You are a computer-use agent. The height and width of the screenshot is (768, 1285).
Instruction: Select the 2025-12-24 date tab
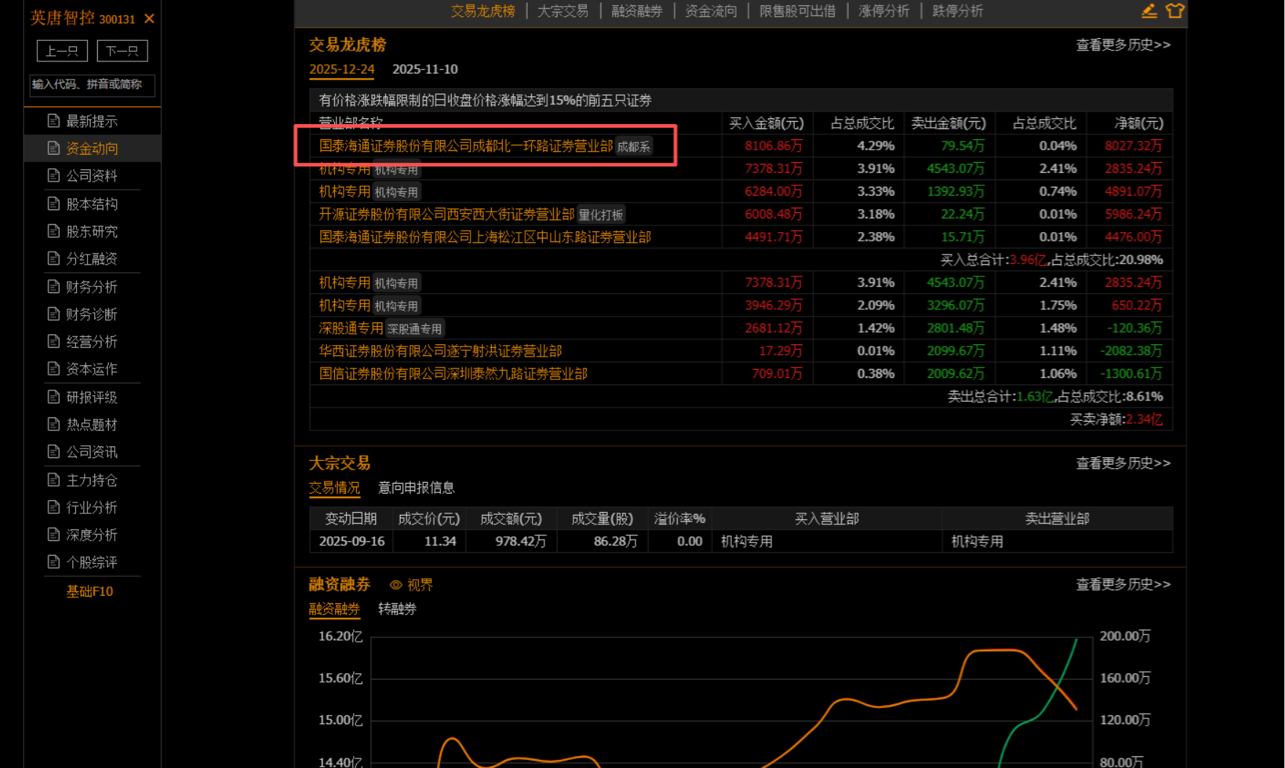(342, 69)
